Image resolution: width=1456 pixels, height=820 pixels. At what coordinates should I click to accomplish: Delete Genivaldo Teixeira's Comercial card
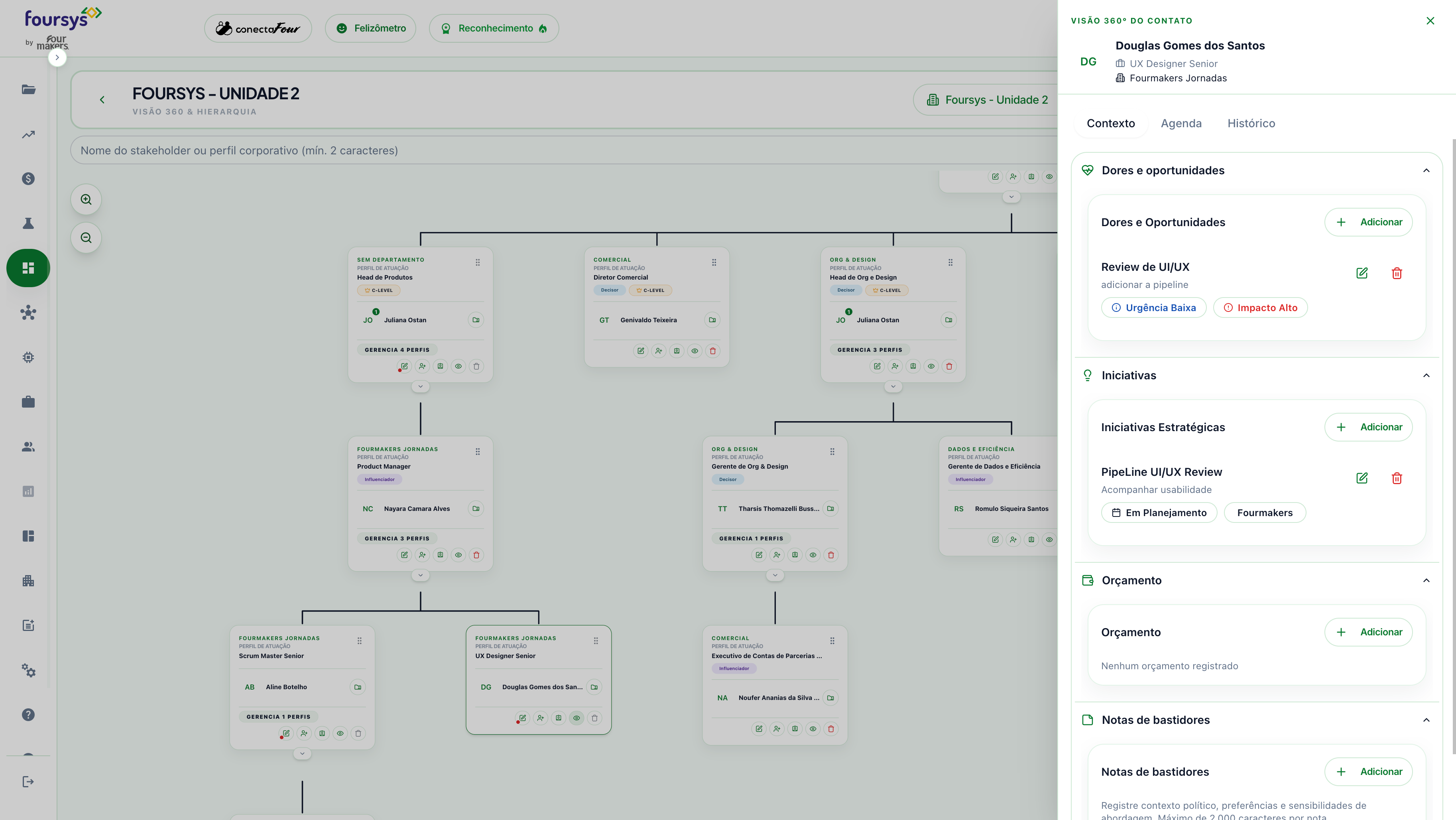click(x=713, y=351)
